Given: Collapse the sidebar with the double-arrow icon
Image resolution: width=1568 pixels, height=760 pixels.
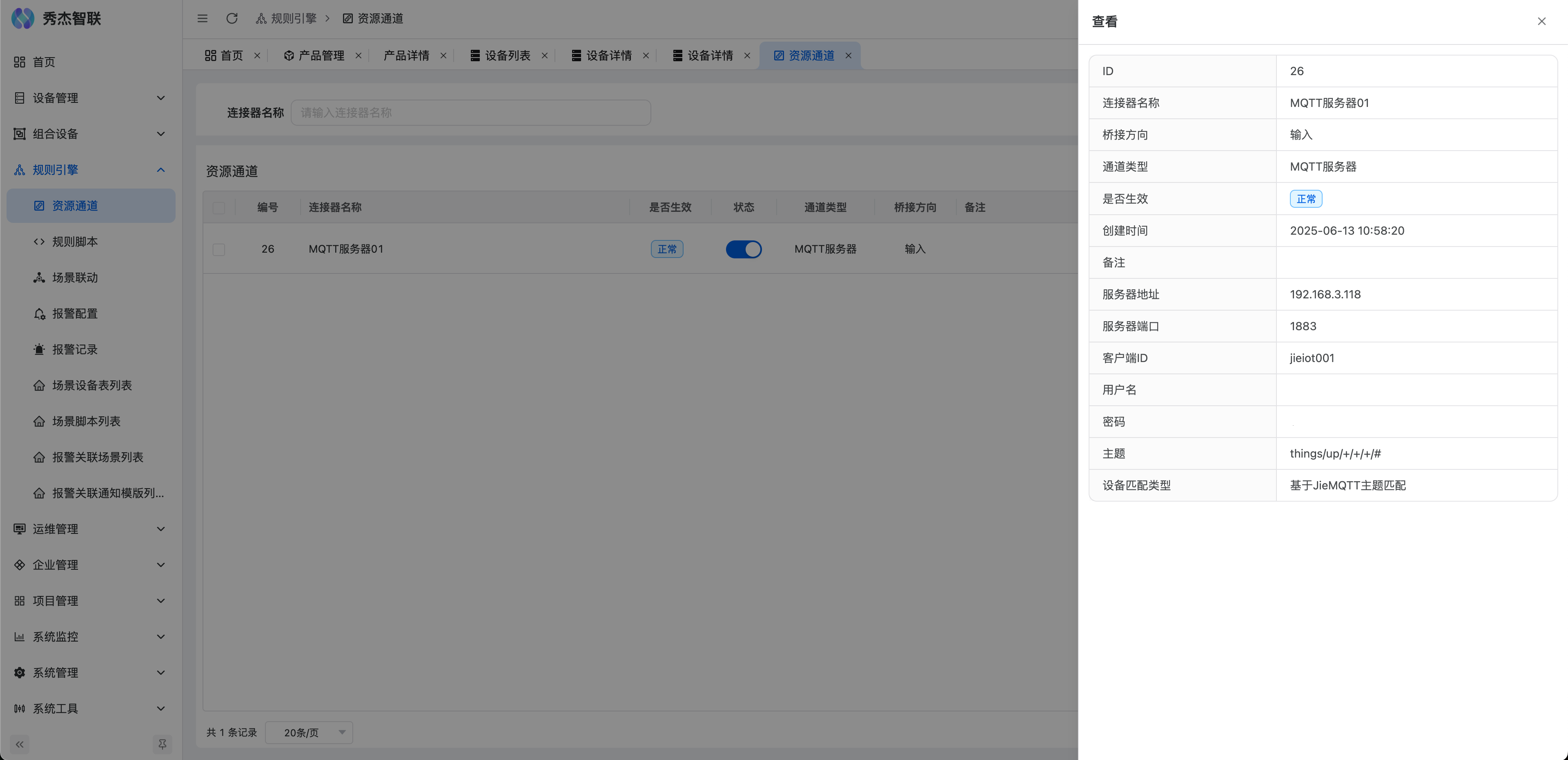Looking at the screenshot, I should coord(19,744).
